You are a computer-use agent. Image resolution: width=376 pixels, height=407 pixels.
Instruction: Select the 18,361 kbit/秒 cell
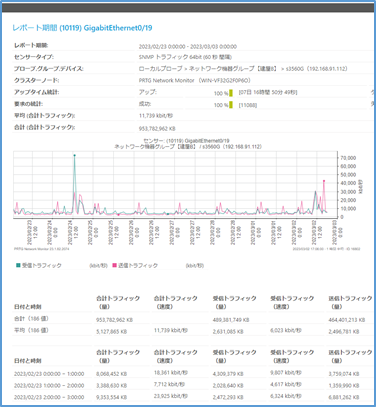(x=171, y=373)
